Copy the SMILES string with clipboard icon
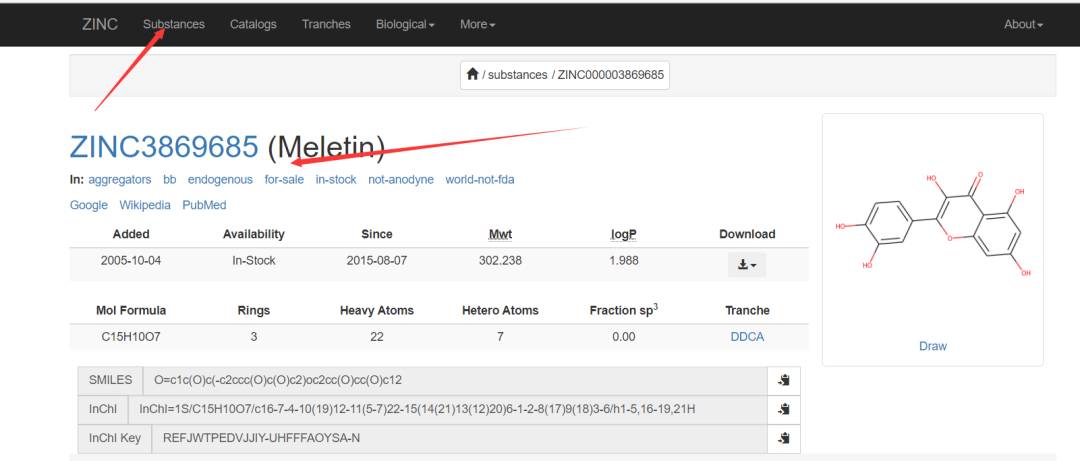The image size is (1080, 461). pyautogui.click(x=784, y=380)
